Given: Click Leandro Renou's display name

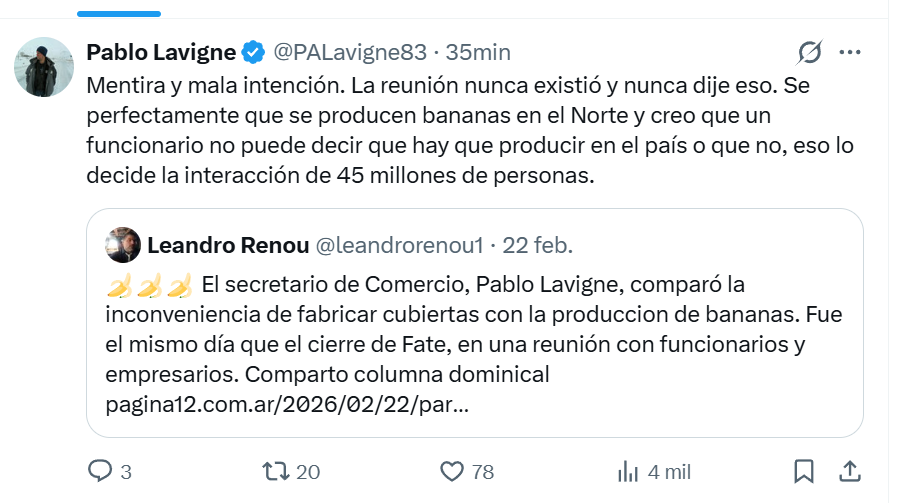Looking at the screenshot, I should pyautogui.click(x=227, y=245).
